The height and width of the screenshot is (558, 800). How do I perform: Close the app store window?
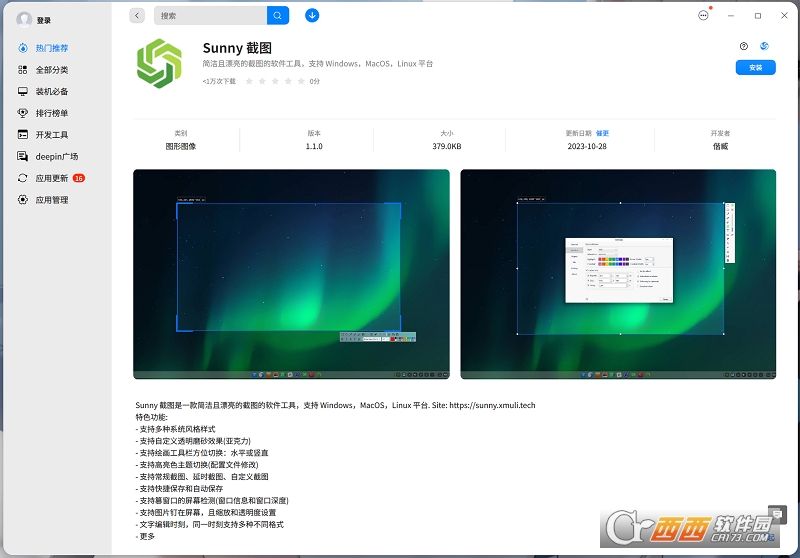pyautogui.click(x=784, y=15)
